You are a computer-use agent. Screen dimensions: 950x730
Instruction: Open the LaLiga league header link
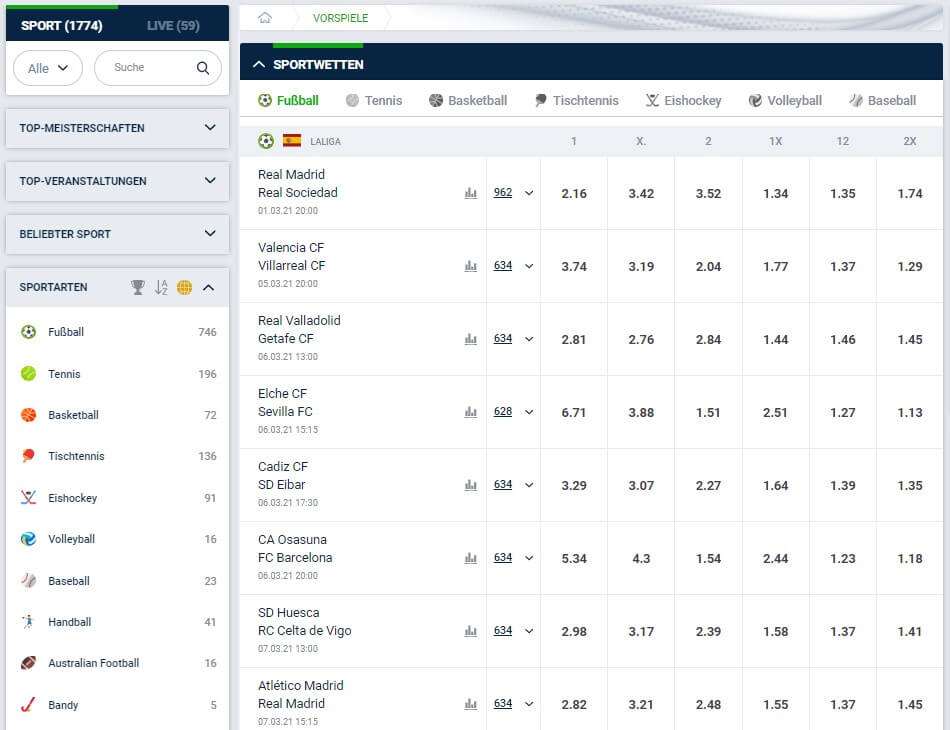pos(325,142)
